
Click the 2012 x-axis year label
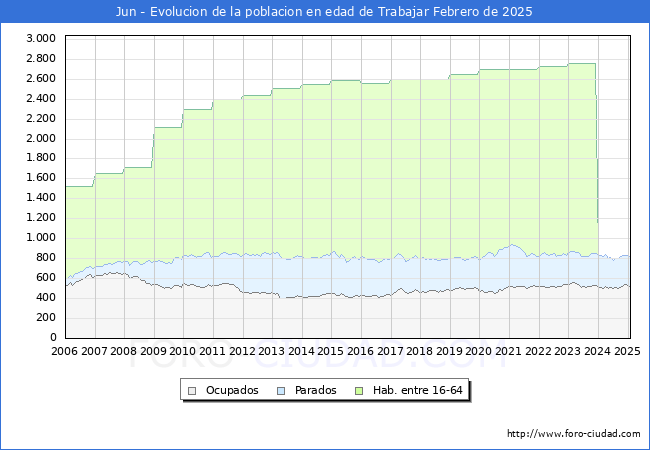[243, 351]
